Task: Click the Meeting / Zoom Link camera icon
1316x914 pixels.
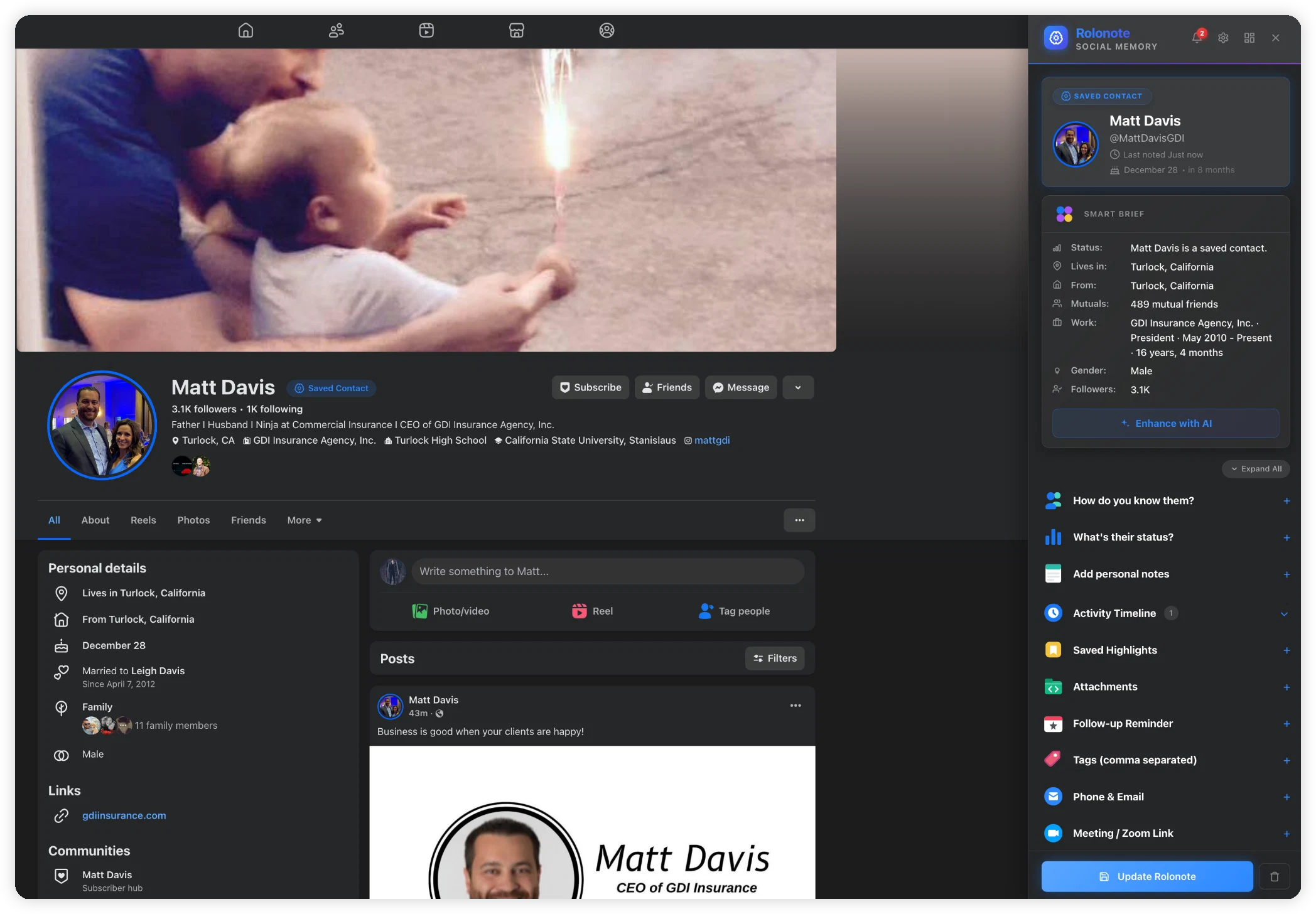Action: (1053, 833)
